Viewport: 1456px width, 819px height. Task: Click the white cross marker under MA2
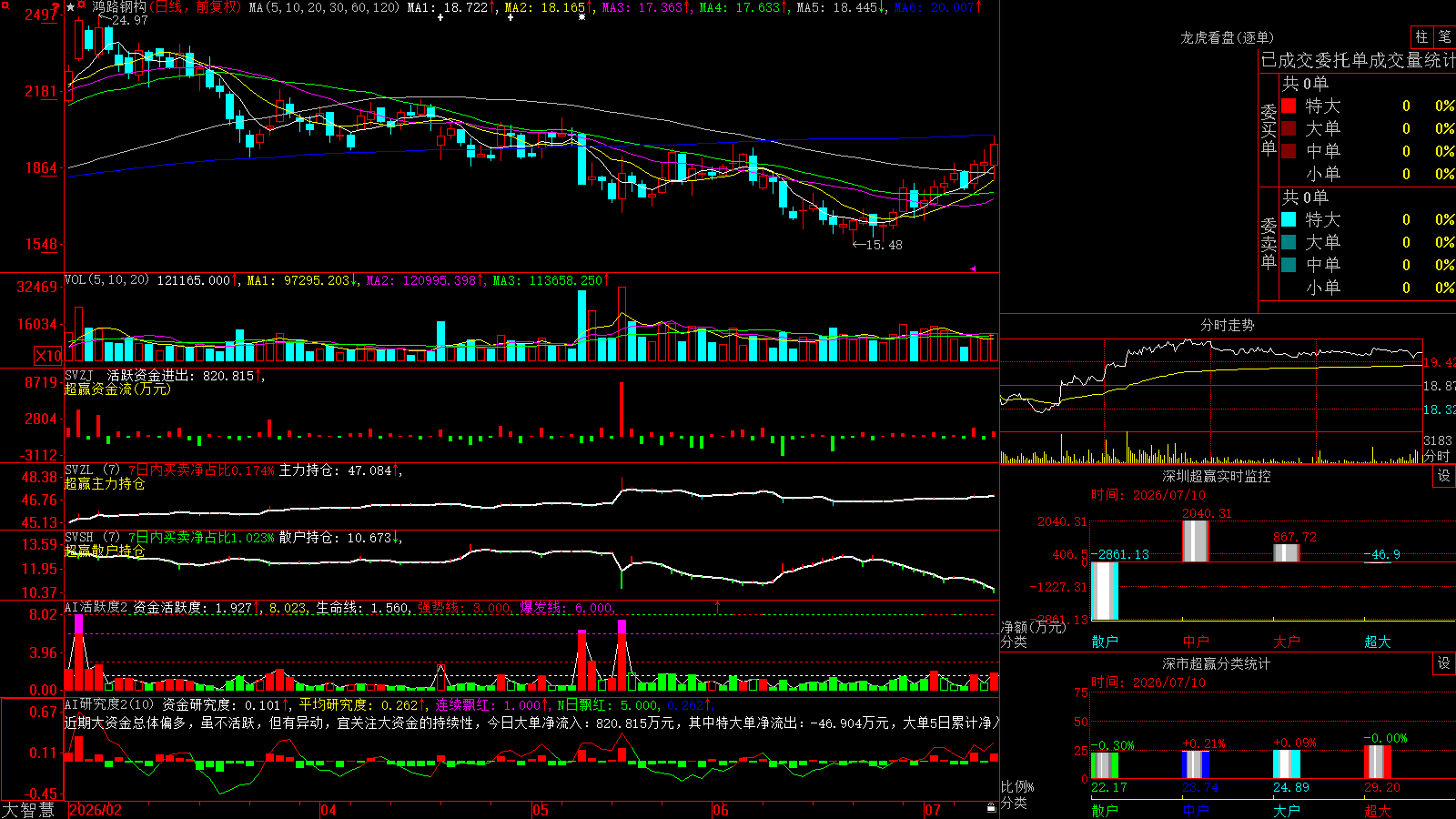point(510,17)
